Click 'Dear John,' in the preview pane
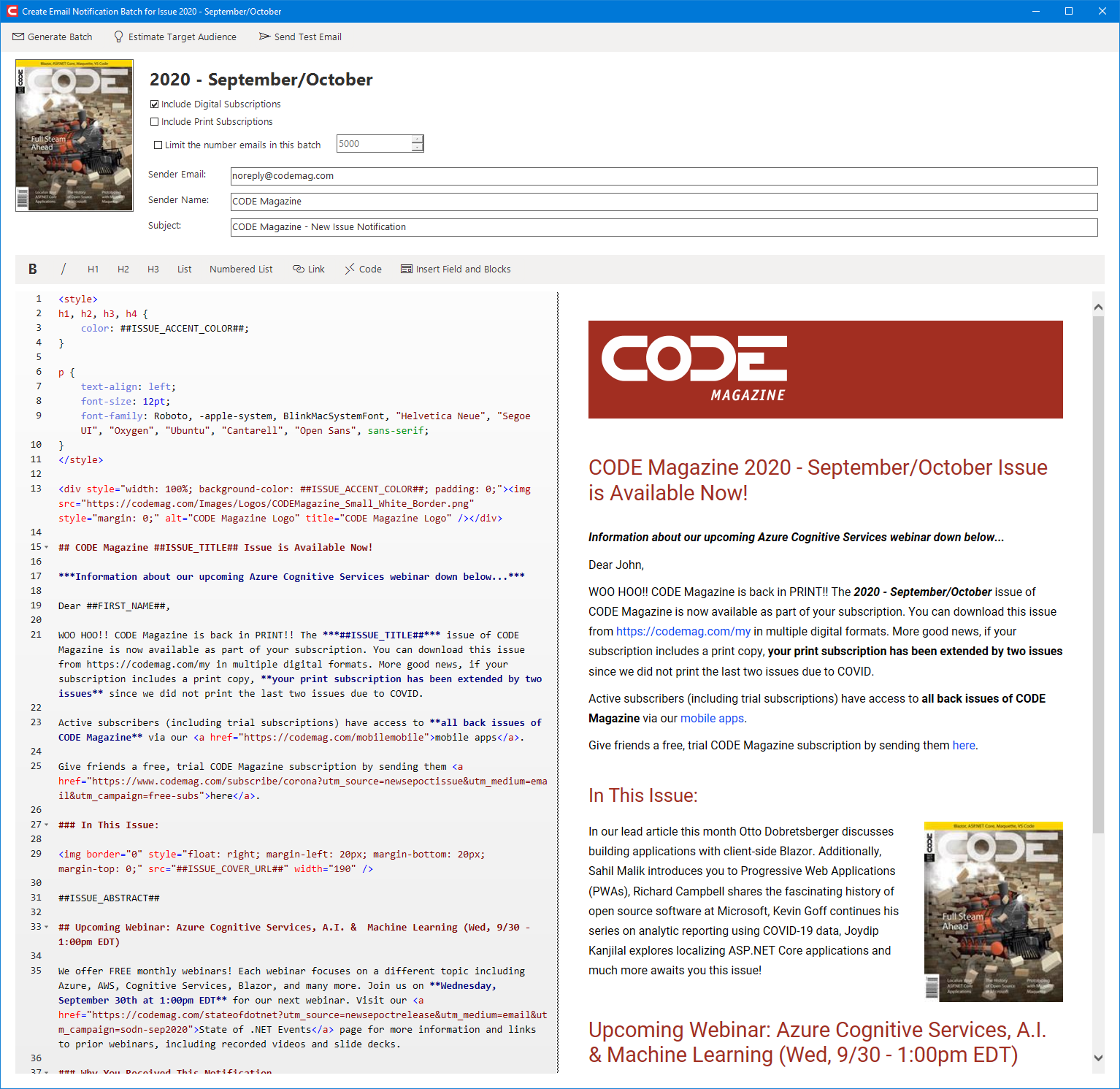The height and width of the screenshot is (1089, 1120). click(x=616, y=565)
